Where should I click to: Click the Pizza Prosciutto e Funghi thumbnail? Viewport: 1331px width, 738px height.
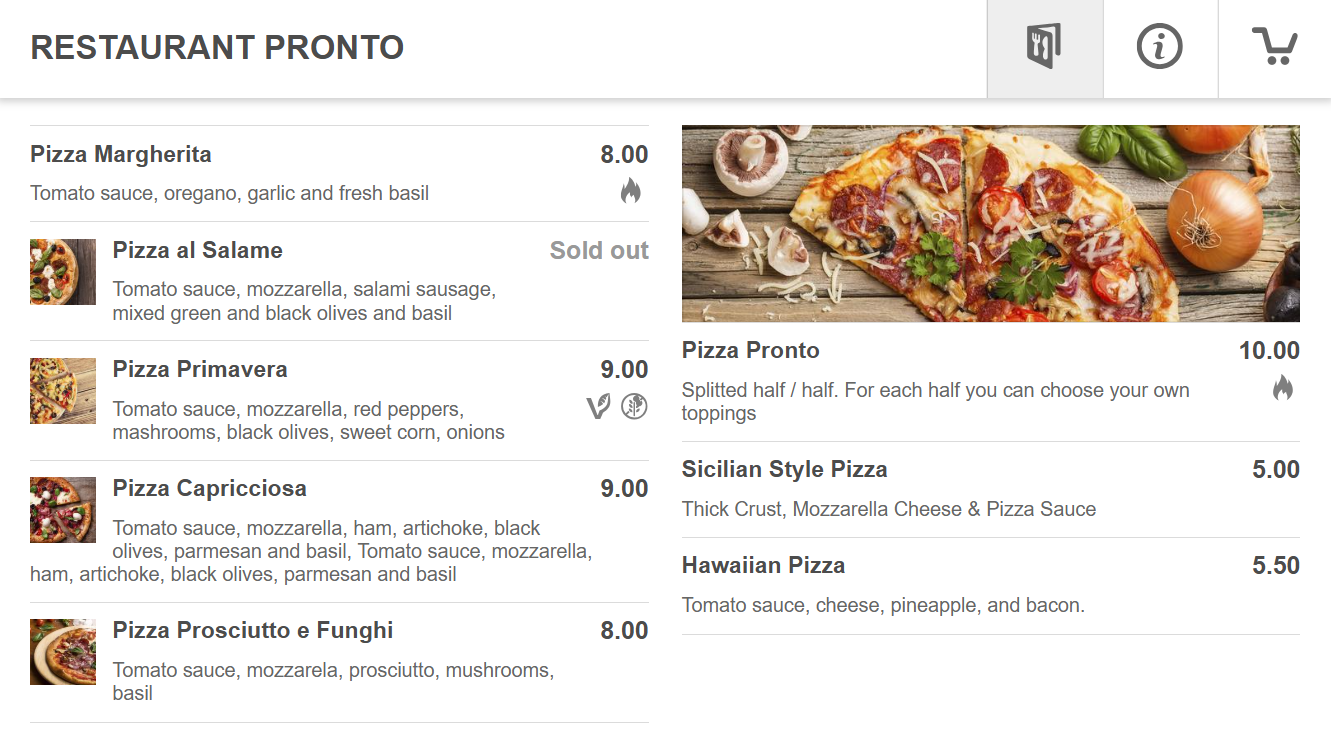pyautogui.click(x=62, y=651)
